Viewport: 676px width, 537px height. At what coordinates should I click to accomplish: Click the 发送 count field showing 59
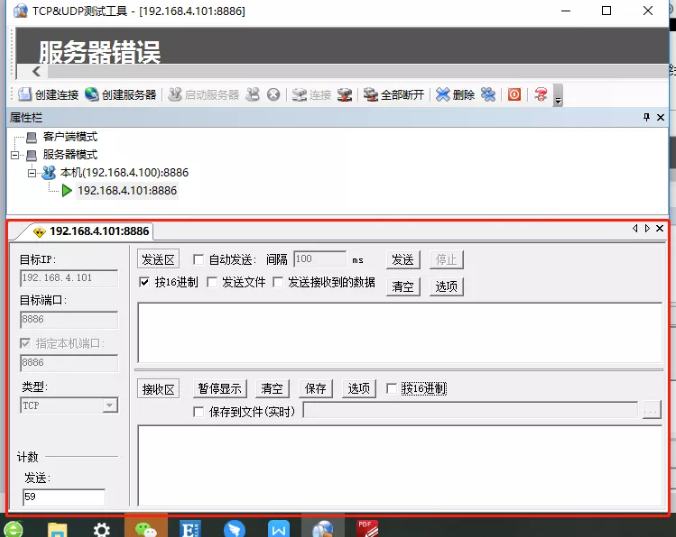coord(64,496)
